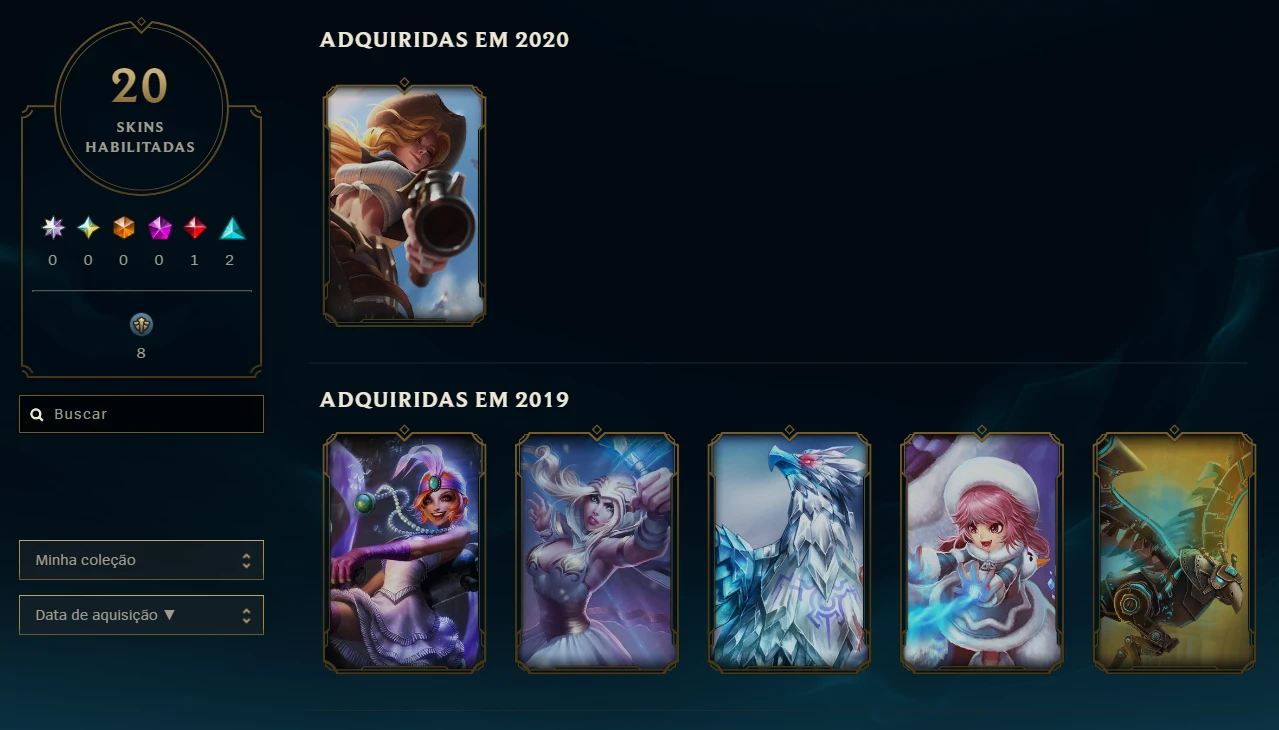1279x730 pixels.
Task: Focus the Buscar search input
Action: coord(141,414)
